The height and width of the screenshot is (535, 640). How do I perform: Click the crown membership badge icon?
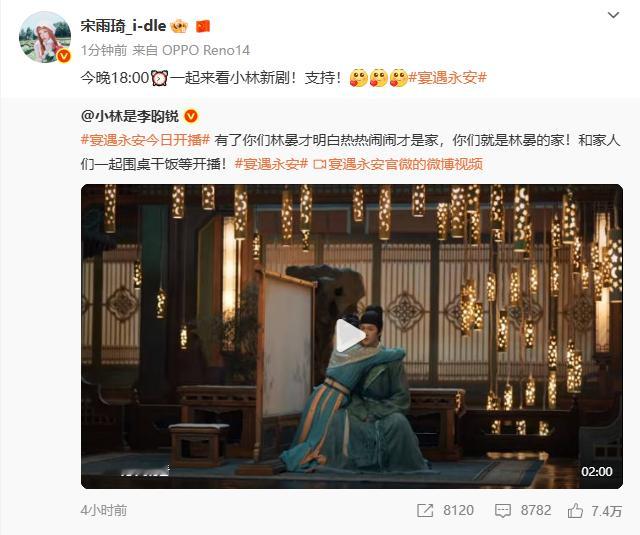pyautogui.click(x=179, y=27)
